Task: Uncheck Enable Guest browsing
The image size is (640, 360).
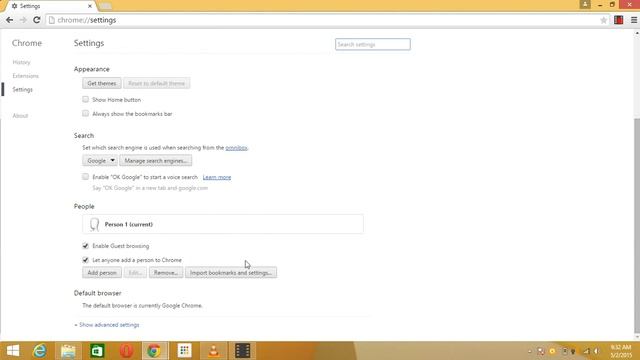Action: tap(85, 246)
